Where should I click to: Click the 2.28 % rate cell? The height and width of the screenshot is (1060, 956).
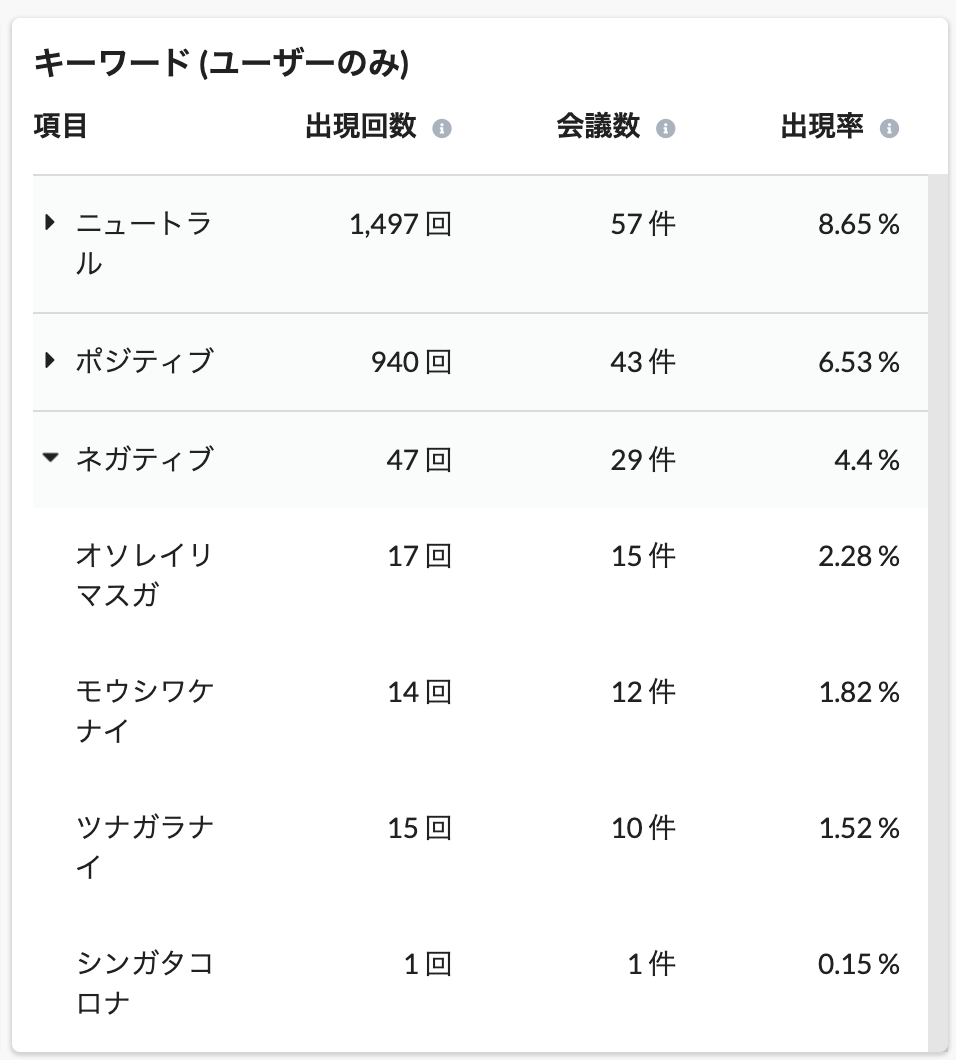[x=859, y=556]
